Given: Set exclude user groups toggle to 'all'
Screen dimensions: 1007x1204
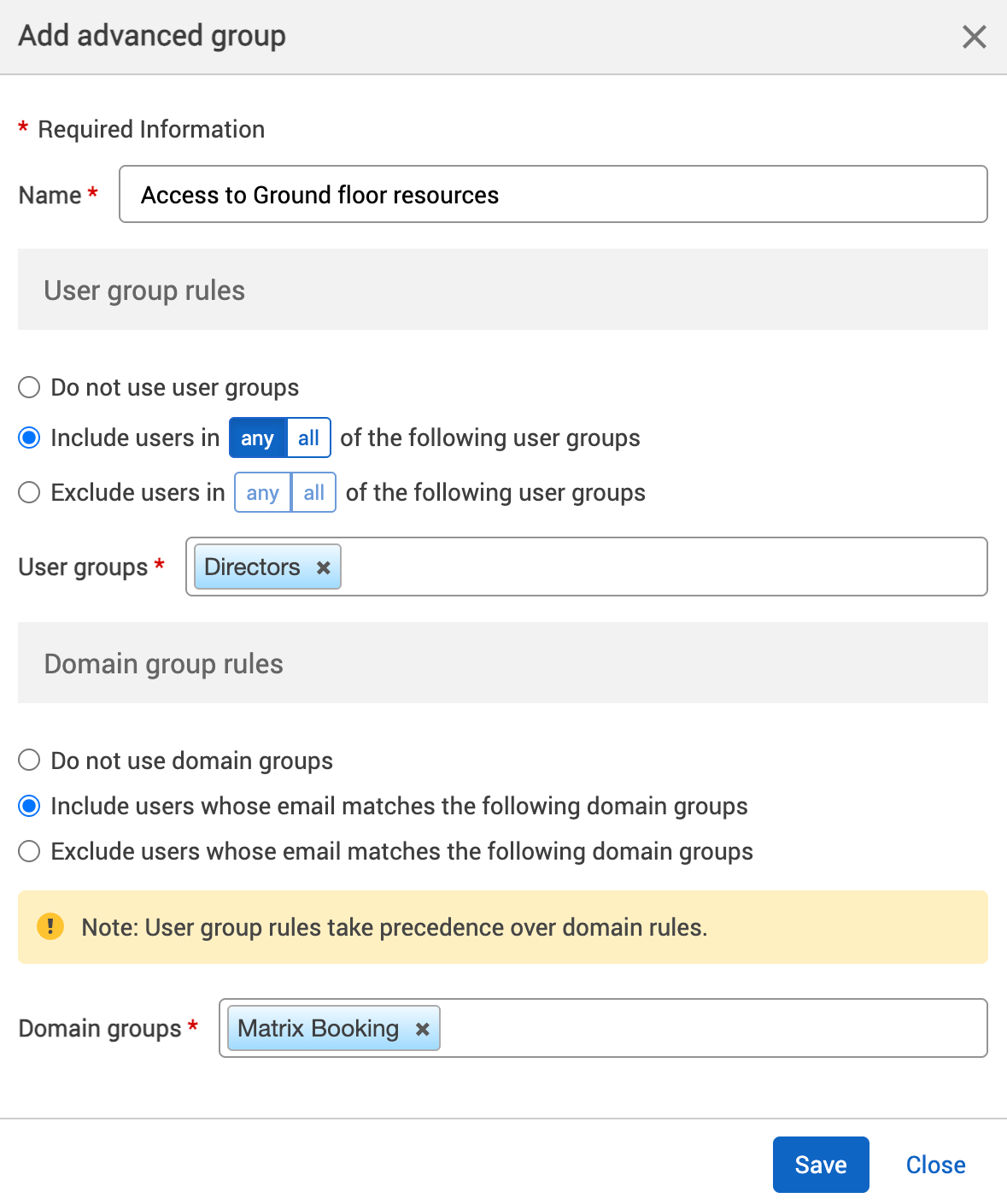Looking at the screenshot, I should 313,492.
